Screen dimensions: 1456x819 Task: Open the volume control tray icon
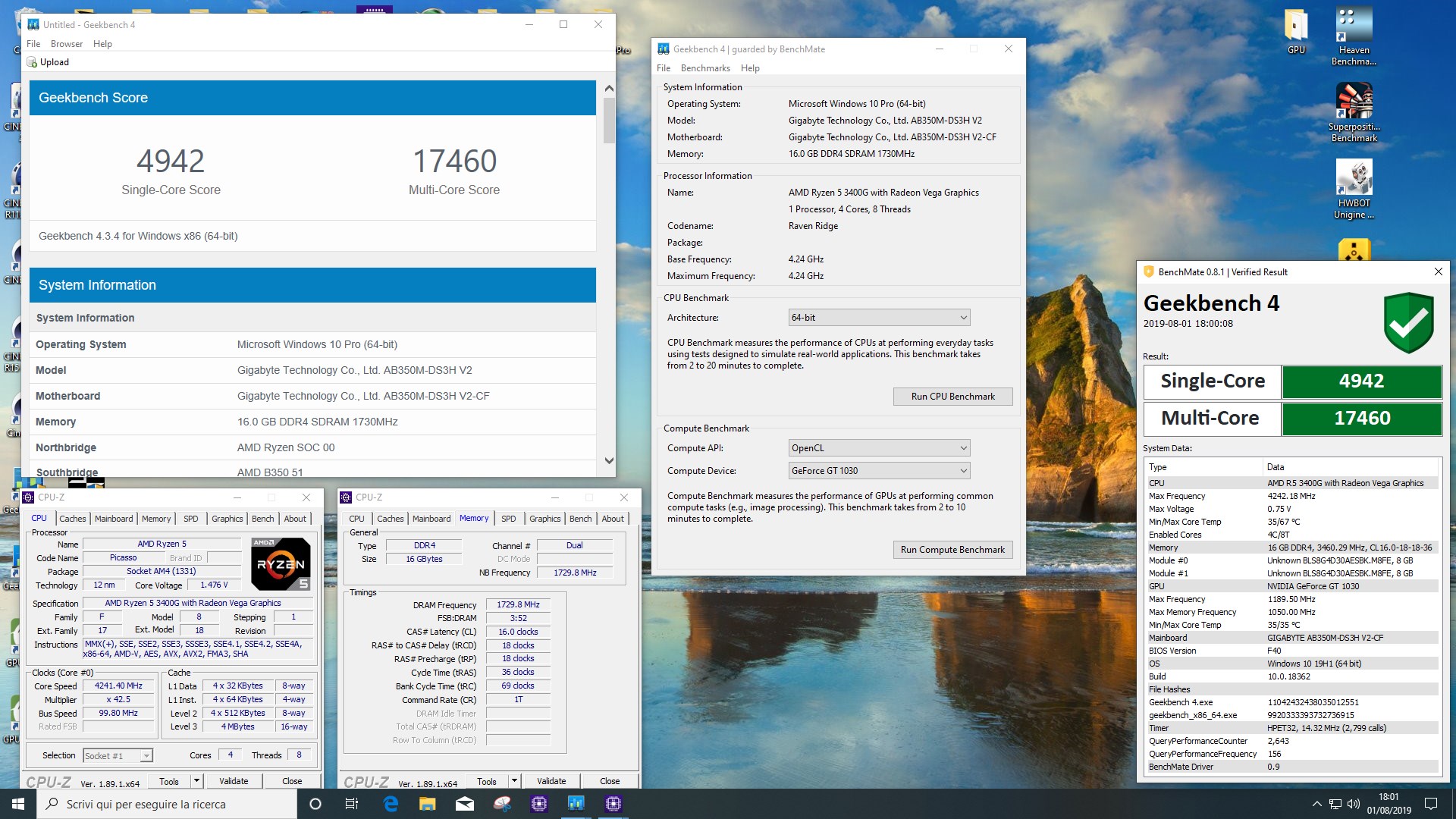[x=1354, y=804]
